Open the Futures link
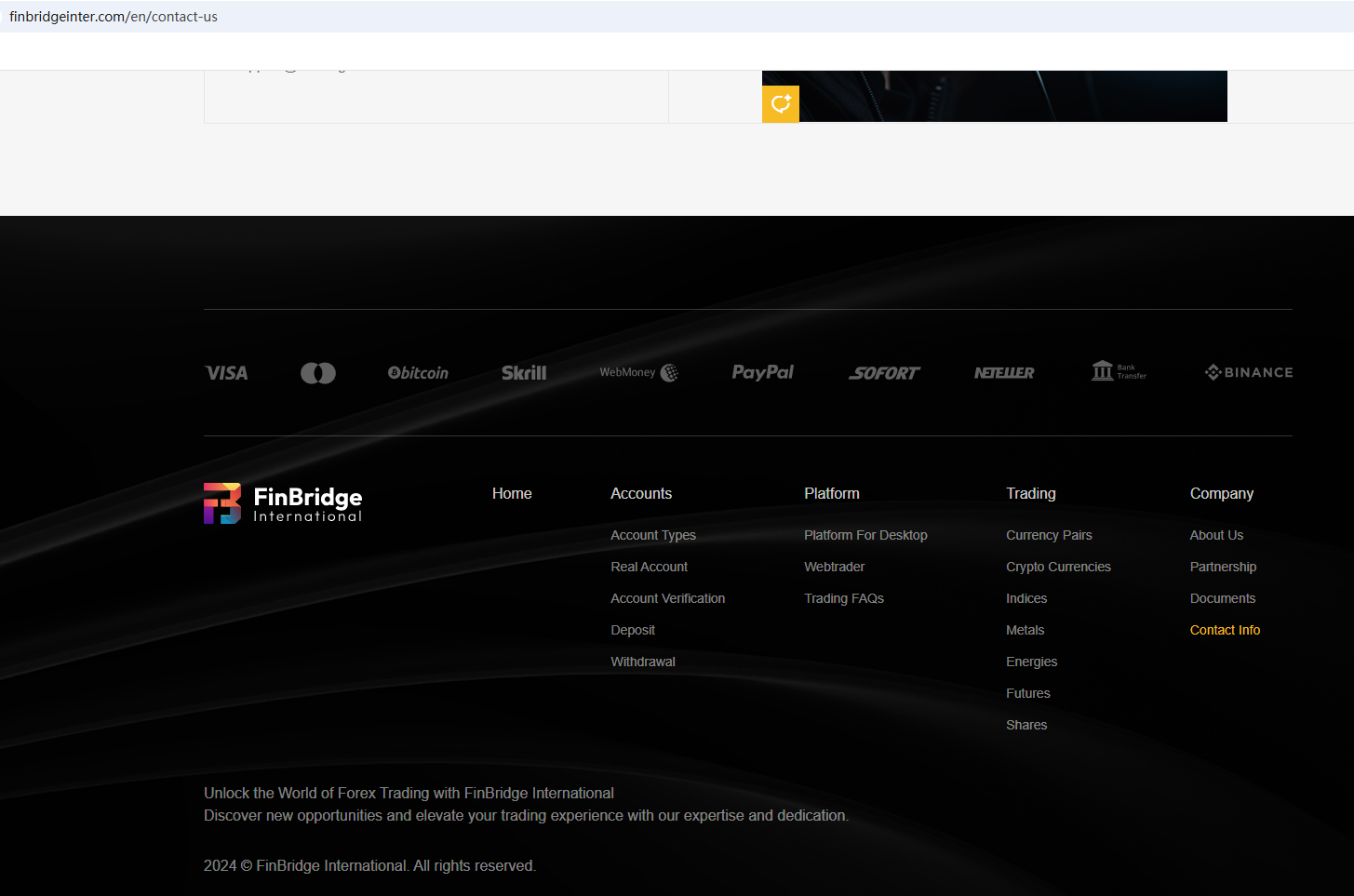The image size is (1354, 896). tap(1028, 693)
